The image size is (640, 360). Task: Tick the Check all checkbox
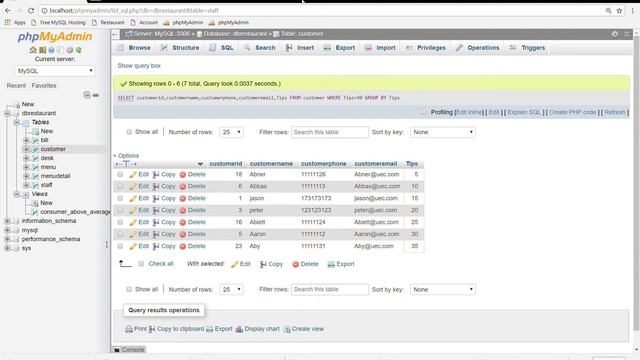(141, 264)
